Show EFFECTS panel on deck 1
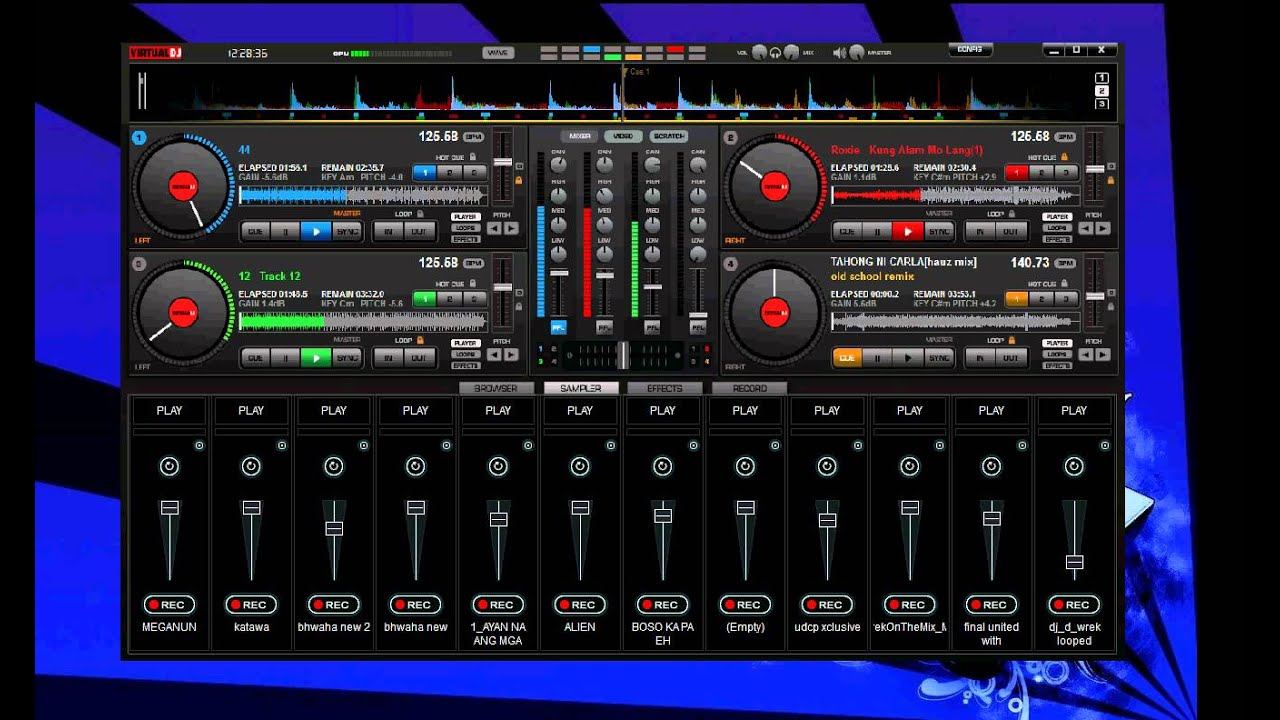Image resolution: width=1280 pixels, height=720 pixels. tap(465, 239)
